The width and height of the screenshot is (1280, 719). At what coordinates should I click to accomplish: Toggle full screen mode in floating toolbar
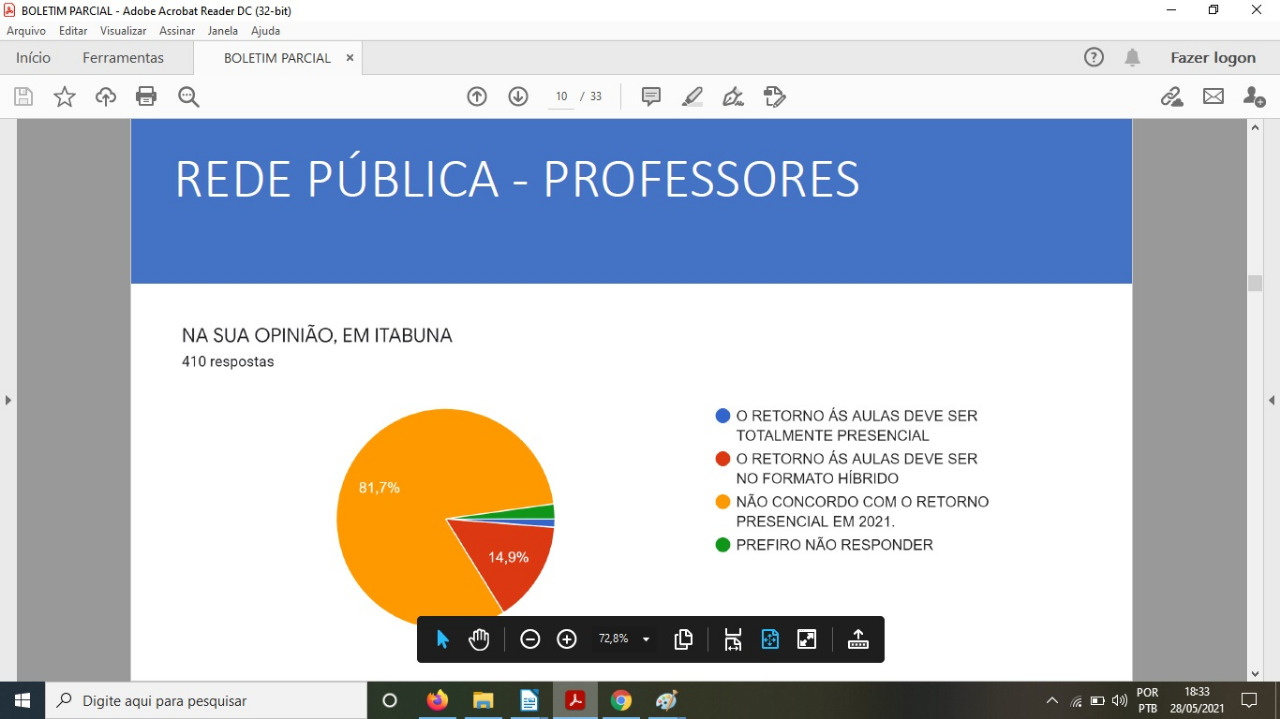(807, 640)
